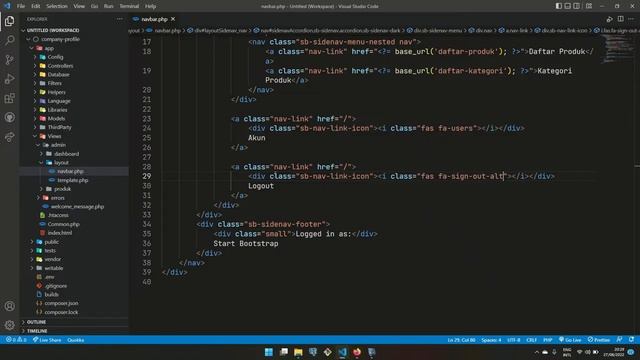This screenshot has width=640, height=360.
Task: Open the Selection menu
Action: pyautogui.click(x=57, y=6)
